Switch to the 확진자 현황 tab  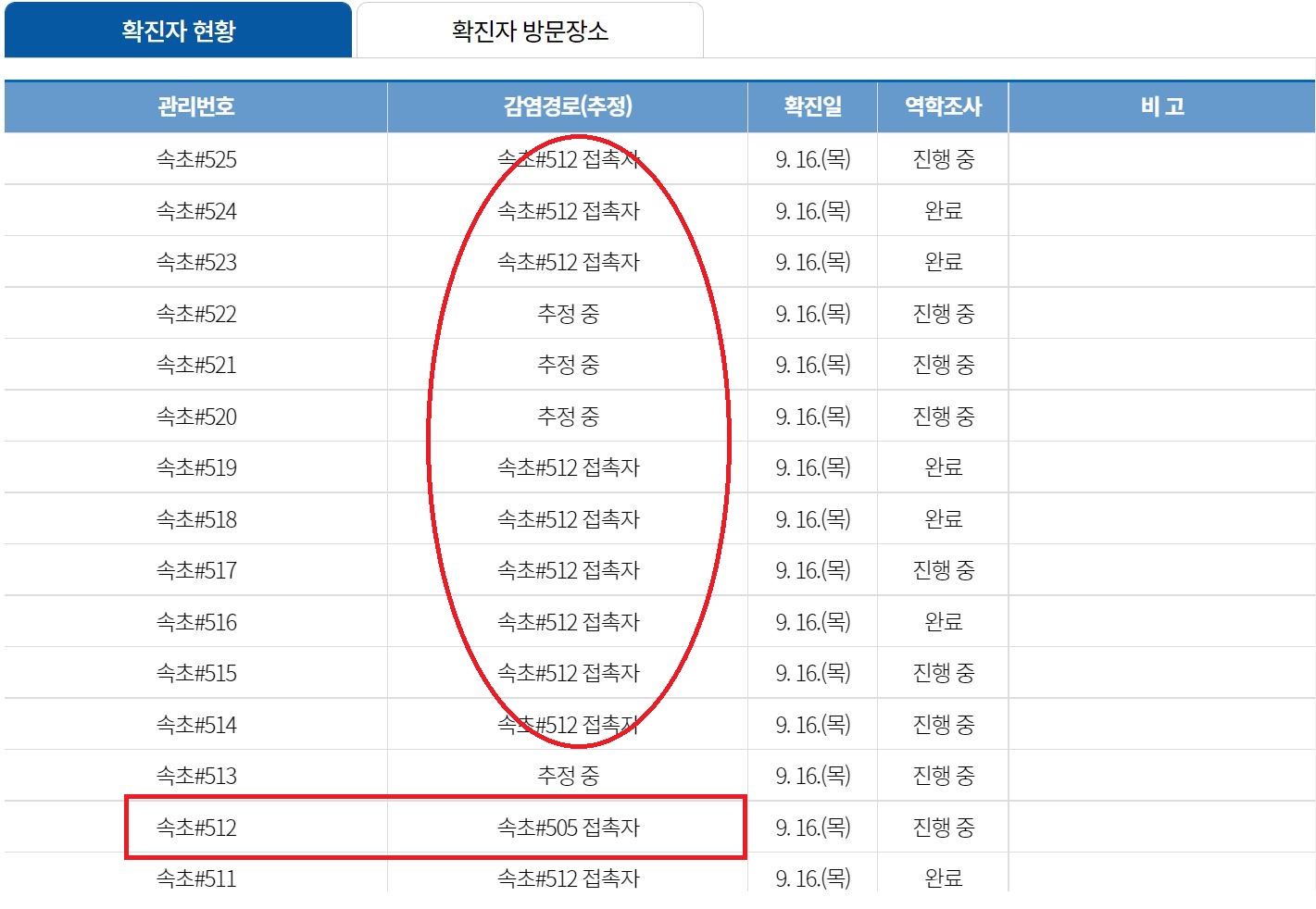[x=178, y=31]
